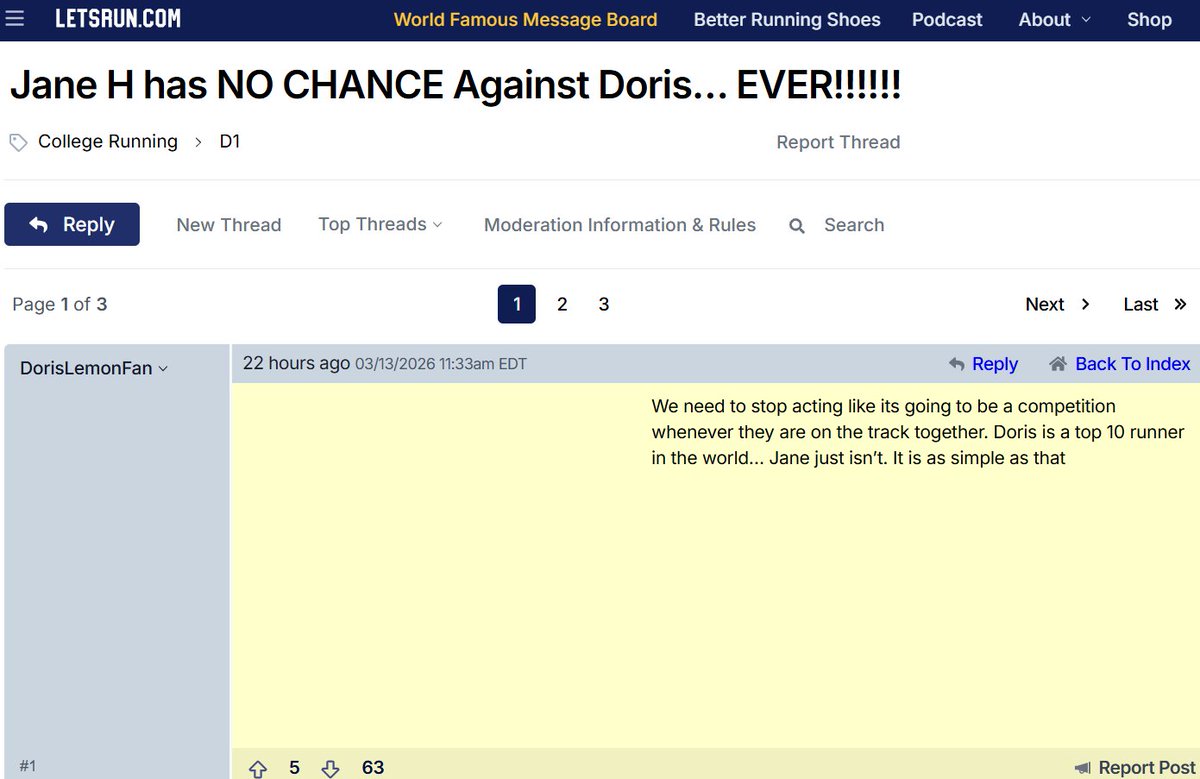Click the thread title heading
Viewport: 1200px width, 779px height.
pyautogui.click(x=455, y=86)
